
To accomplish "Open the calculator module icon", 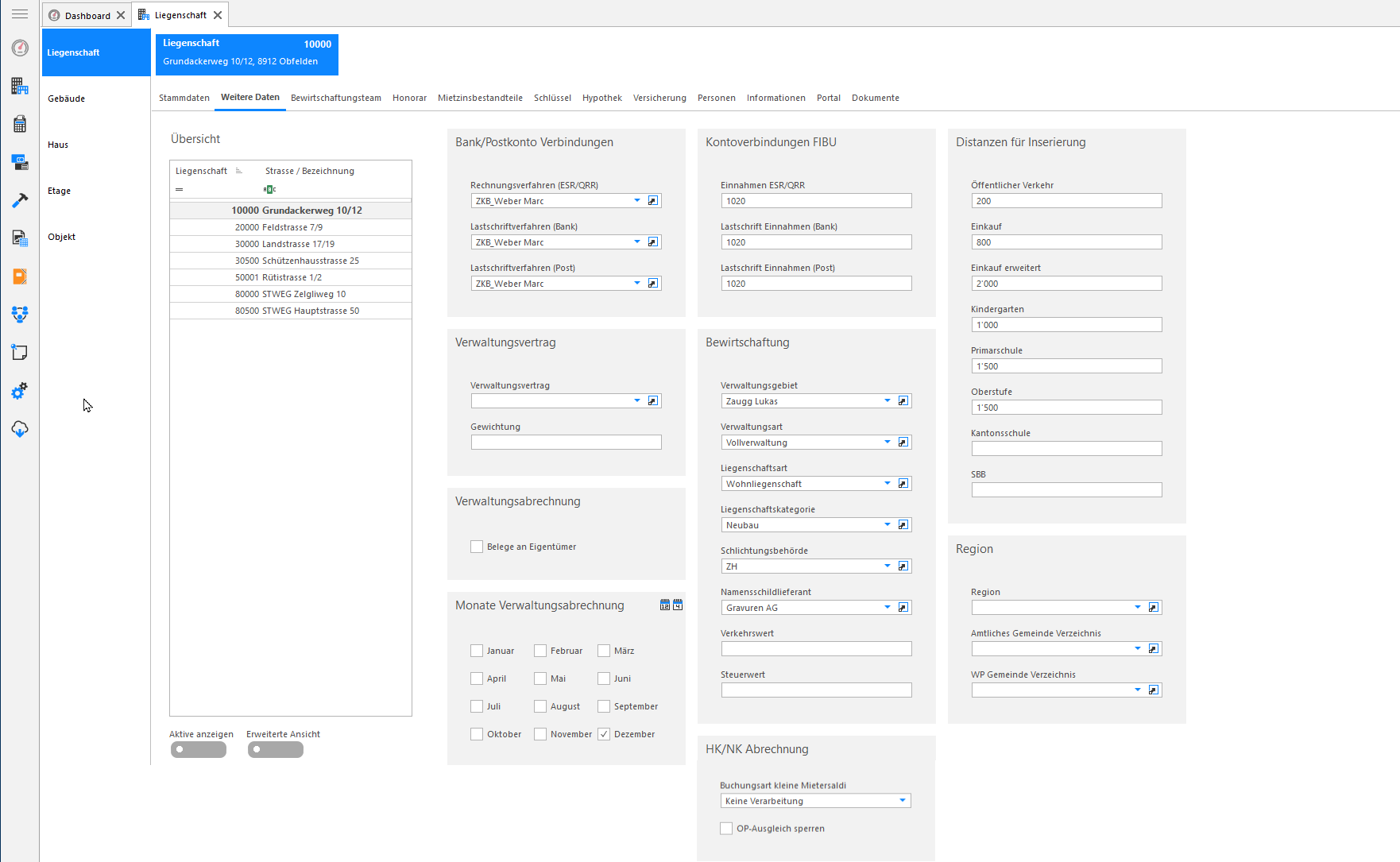I will 20,124.
